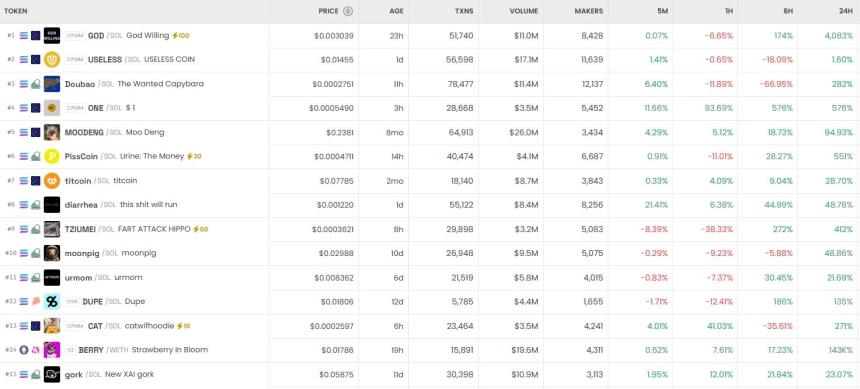Sort by the 24H column header
Viewport: 860px width, 389px height.
coord(845,11)
